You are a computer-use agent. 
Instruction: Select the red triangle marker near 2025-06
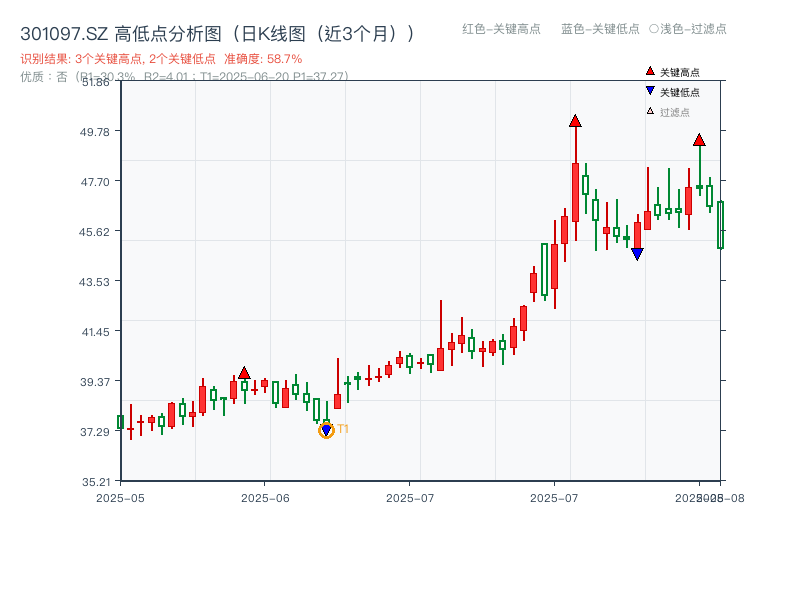click(x=245, y=371)
